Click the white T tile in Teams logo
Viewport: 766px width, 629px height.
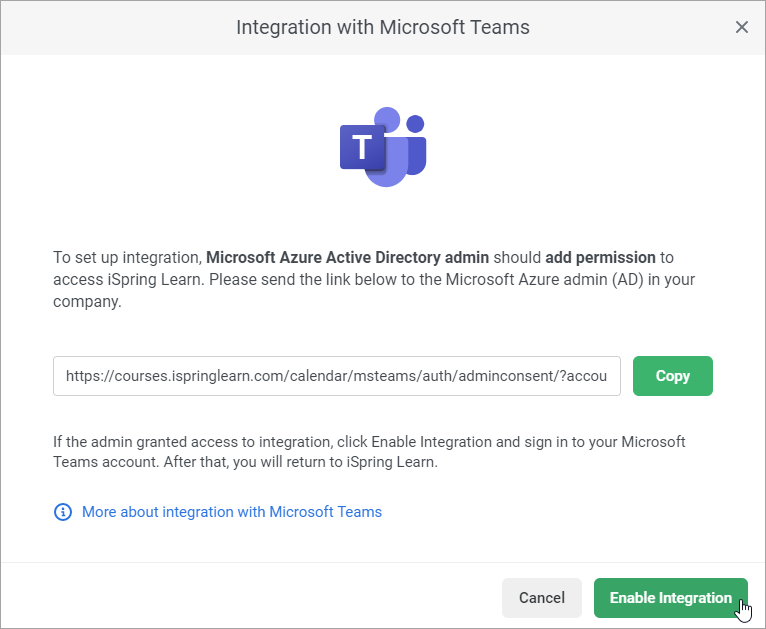coord(362,149)
